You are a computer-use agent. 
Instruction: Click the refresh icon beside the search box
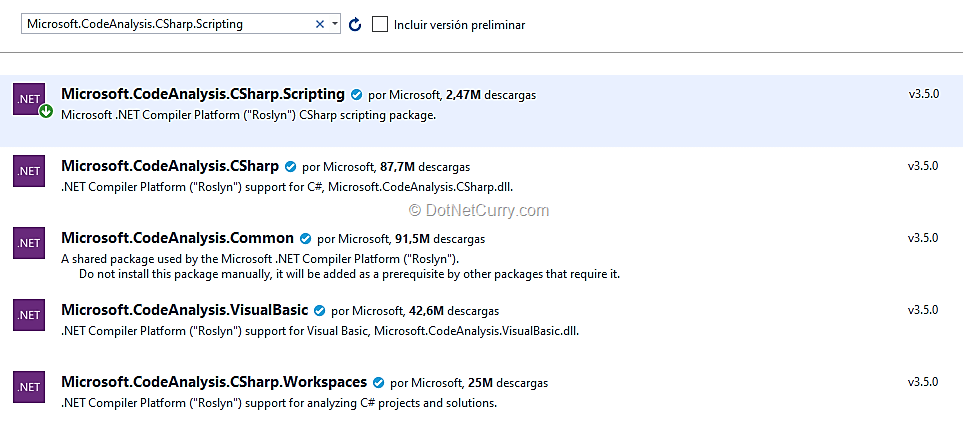pyautogui.click(x=355, y=25)
